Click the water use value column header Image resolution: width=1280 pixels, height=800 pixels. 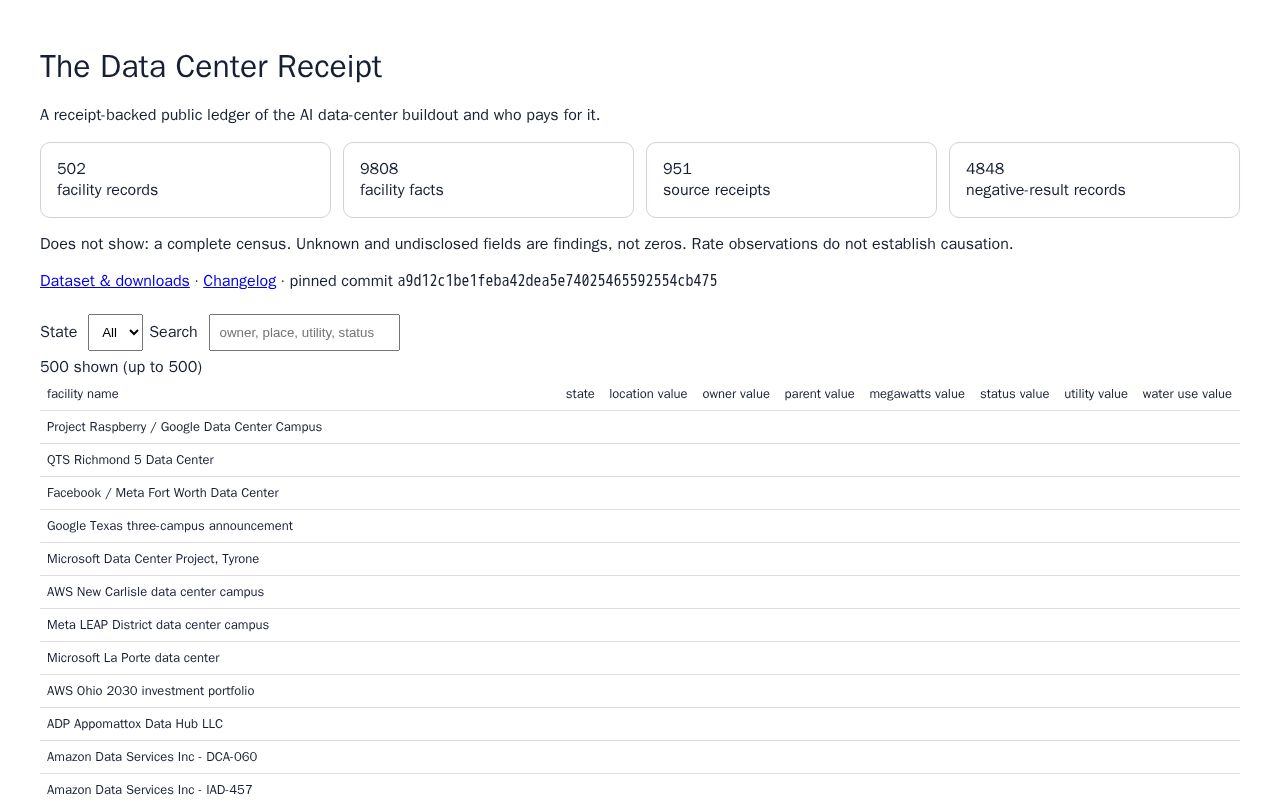click(1187, 394)
